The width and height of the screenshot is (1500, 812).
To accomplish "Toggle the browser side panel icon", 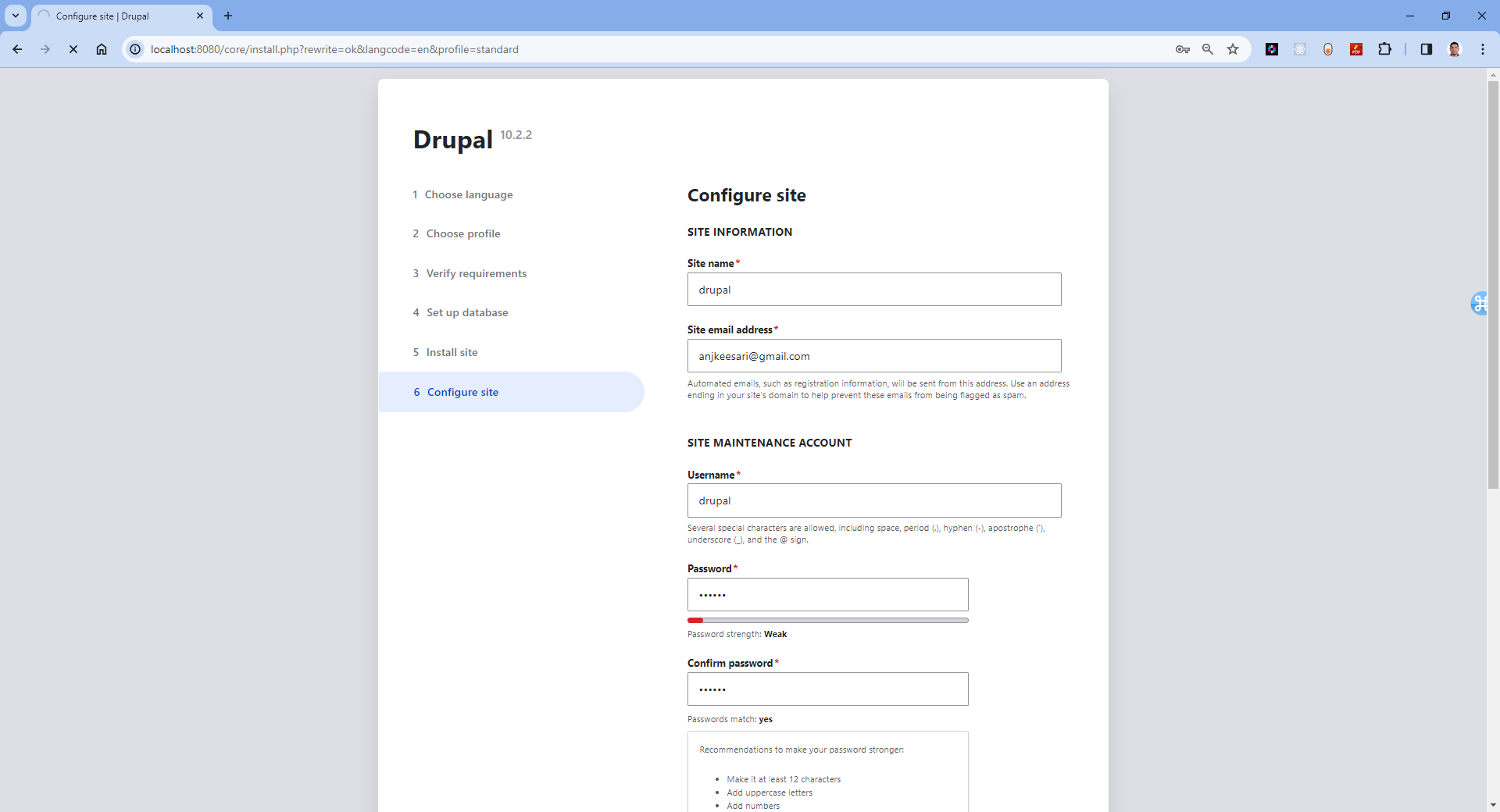I will 1427,49.
